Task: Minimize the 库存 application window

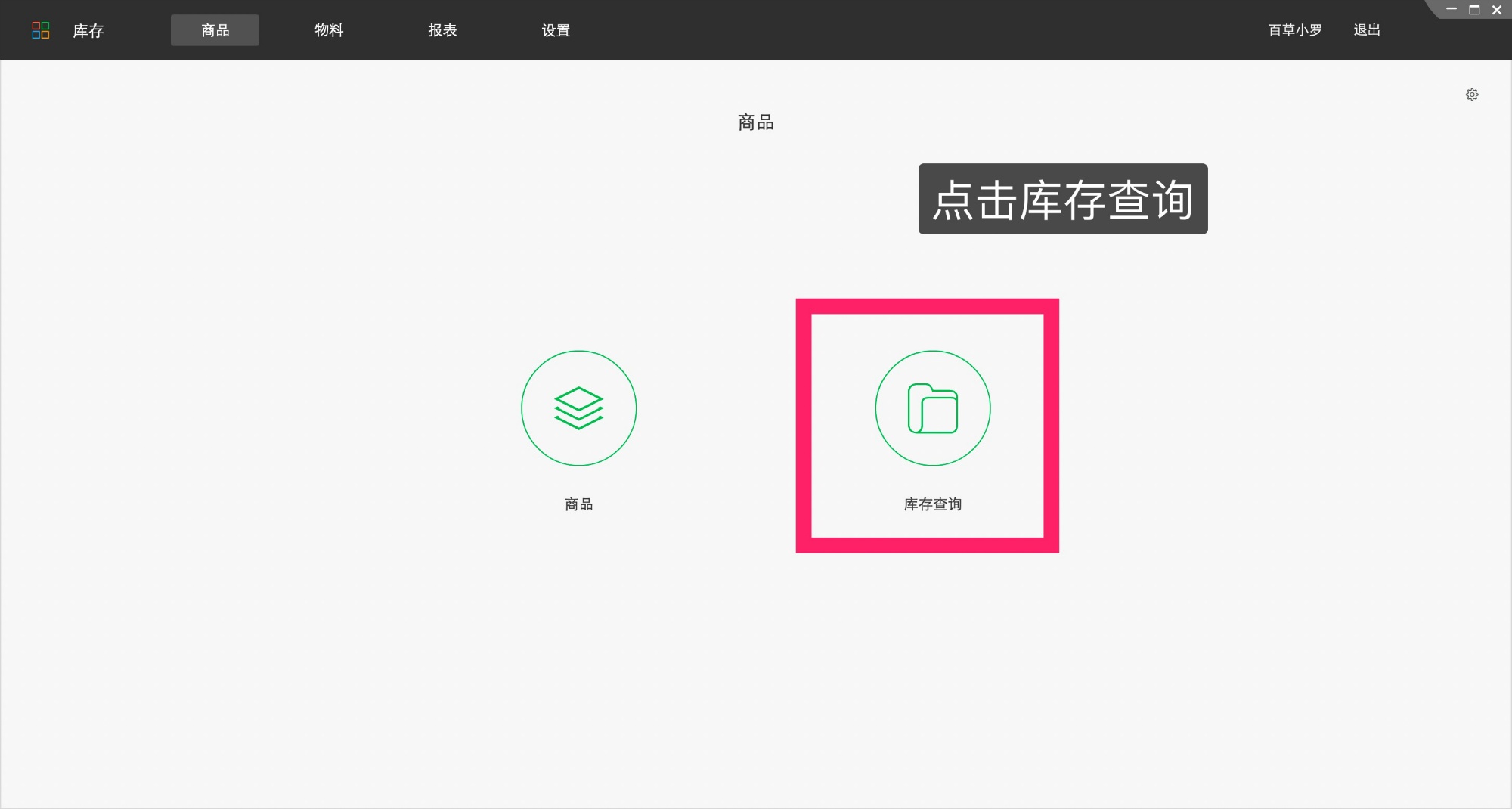Action: pyautogui.click(x=1451, y=10)
